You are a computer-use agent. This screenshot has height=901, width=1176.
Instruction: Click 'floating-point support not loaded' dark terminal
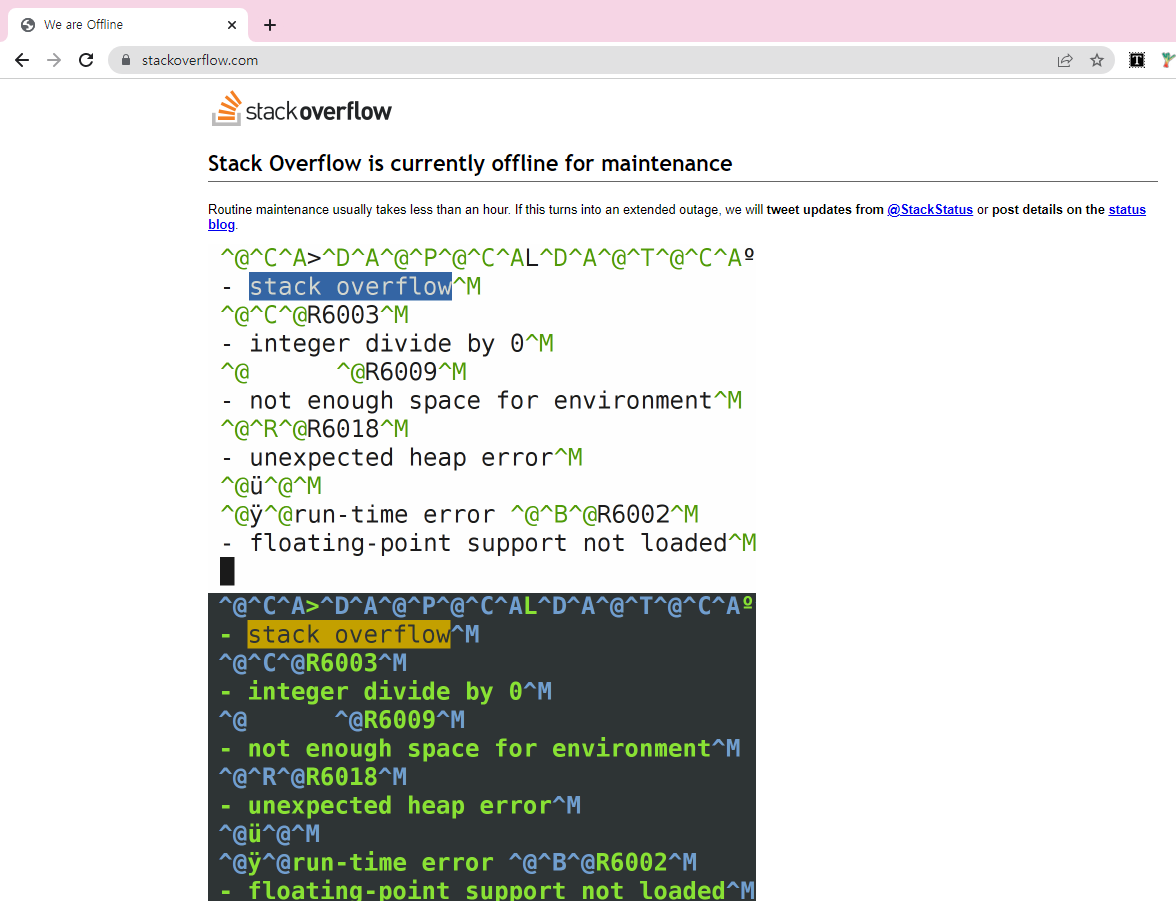click(487, 890)
